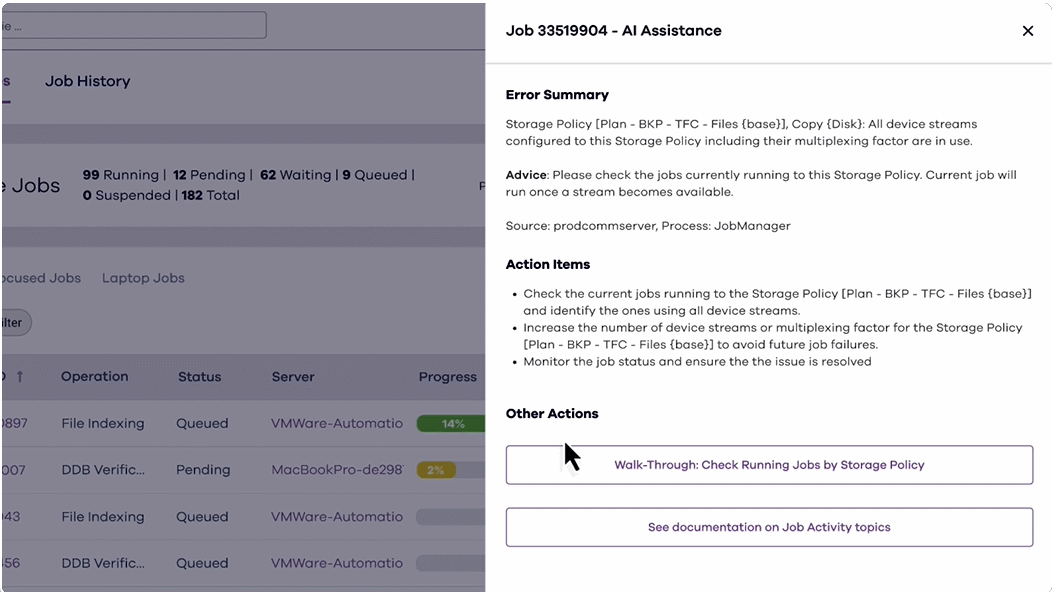This screenshot has width=1052, height=592.
Task: Click '182 Total' jobs count
Action: pos(210,195)
